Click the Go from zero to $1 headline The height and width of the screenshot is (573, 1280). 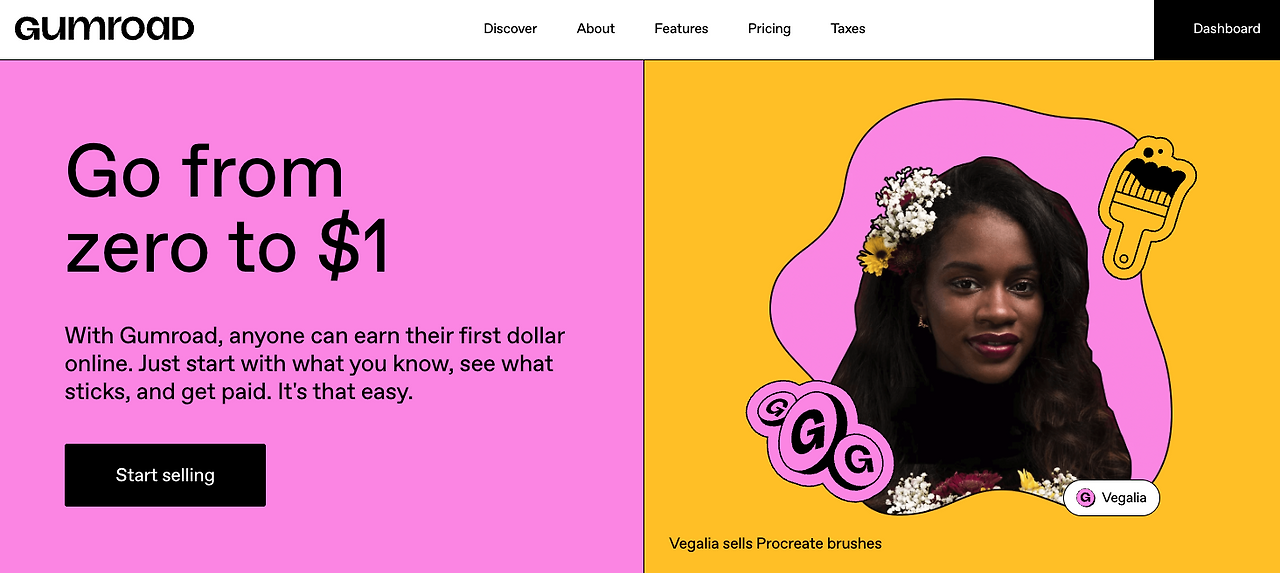click(228, 210)
